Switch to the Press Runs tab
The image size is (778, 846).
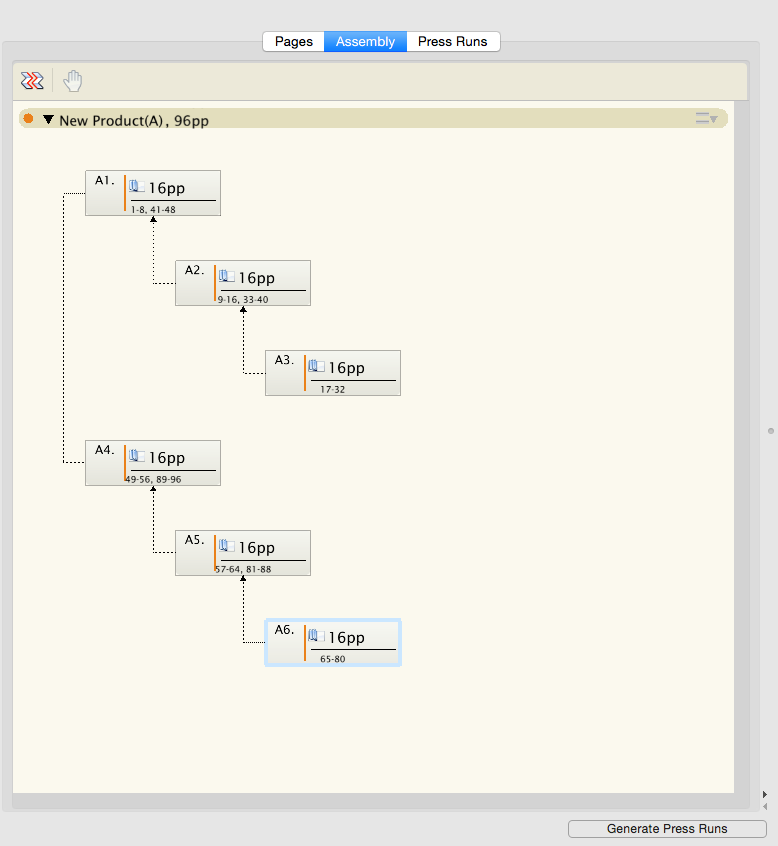(453, 42)
